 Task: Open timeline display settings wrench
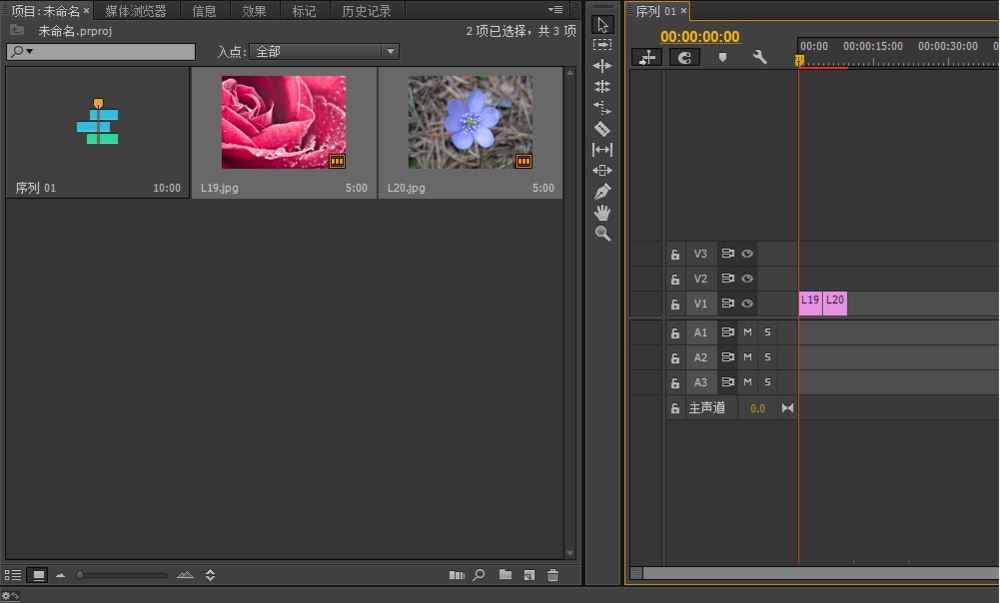(759, 57)
